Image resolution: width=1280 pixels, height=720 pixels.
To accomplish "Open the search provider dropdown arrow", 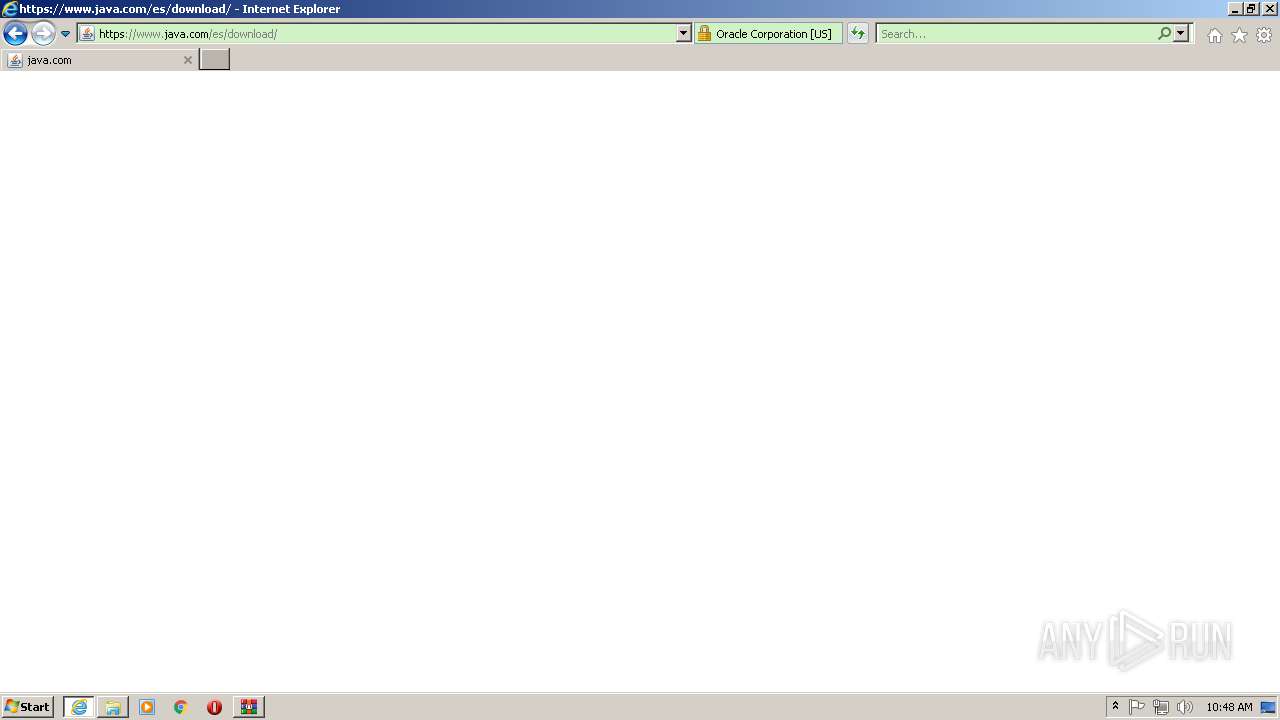I will [1181, 34].
